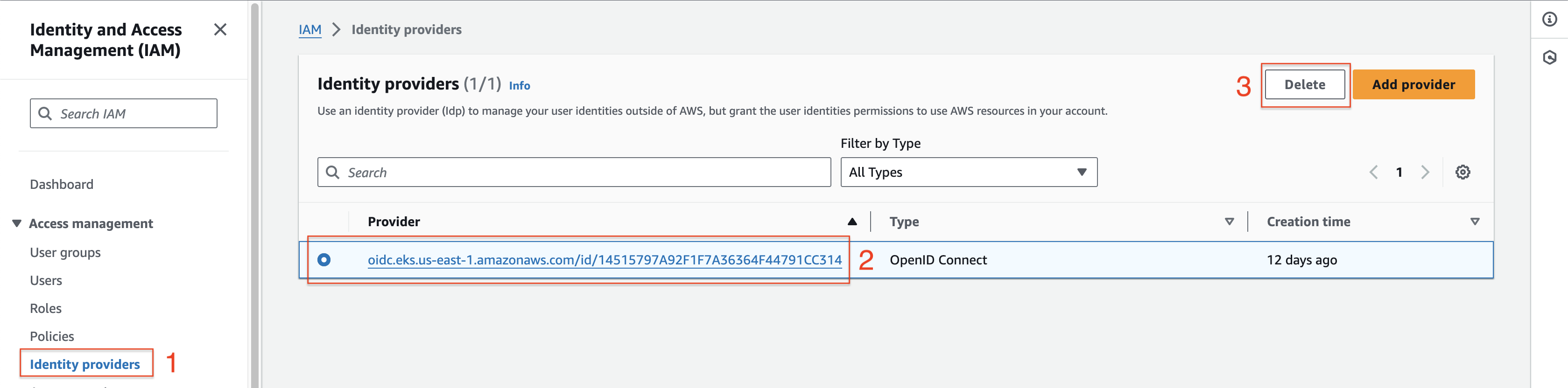Open the oidc.eks.us-east-1 provider link

point(605,260)
